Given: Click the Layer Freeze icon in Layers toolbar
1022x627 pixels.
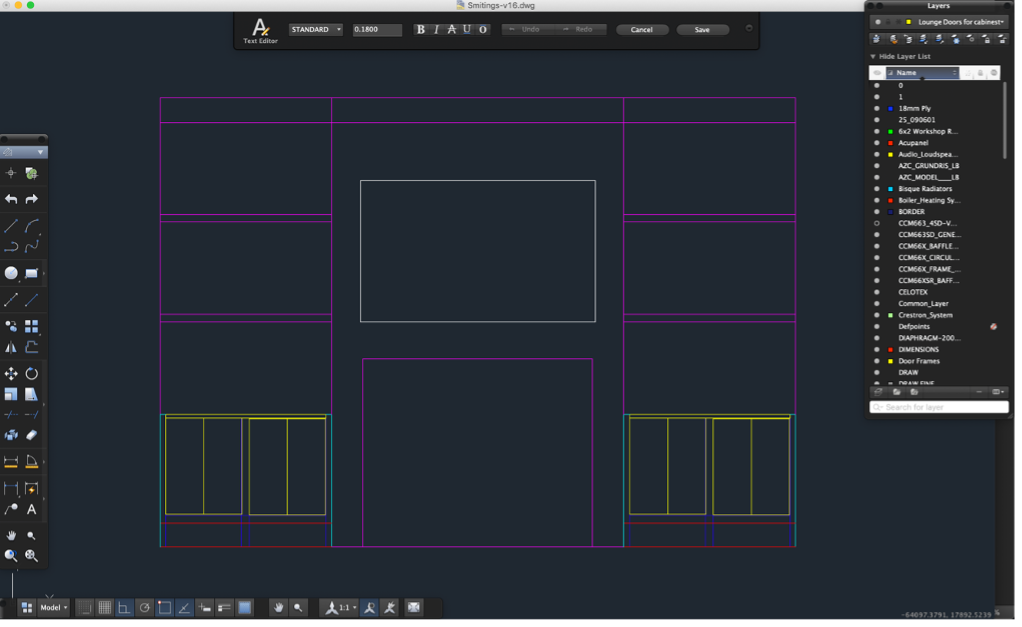Looking at the screenshot, I should 956,39.
